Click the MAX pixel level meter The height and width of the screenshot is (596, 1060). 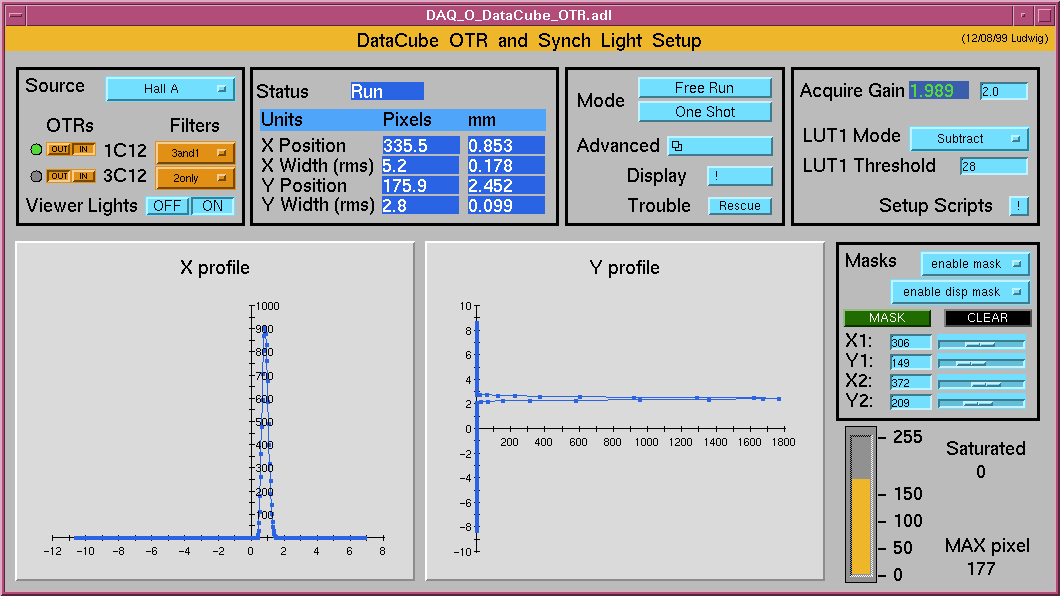(x=860, y=506)
